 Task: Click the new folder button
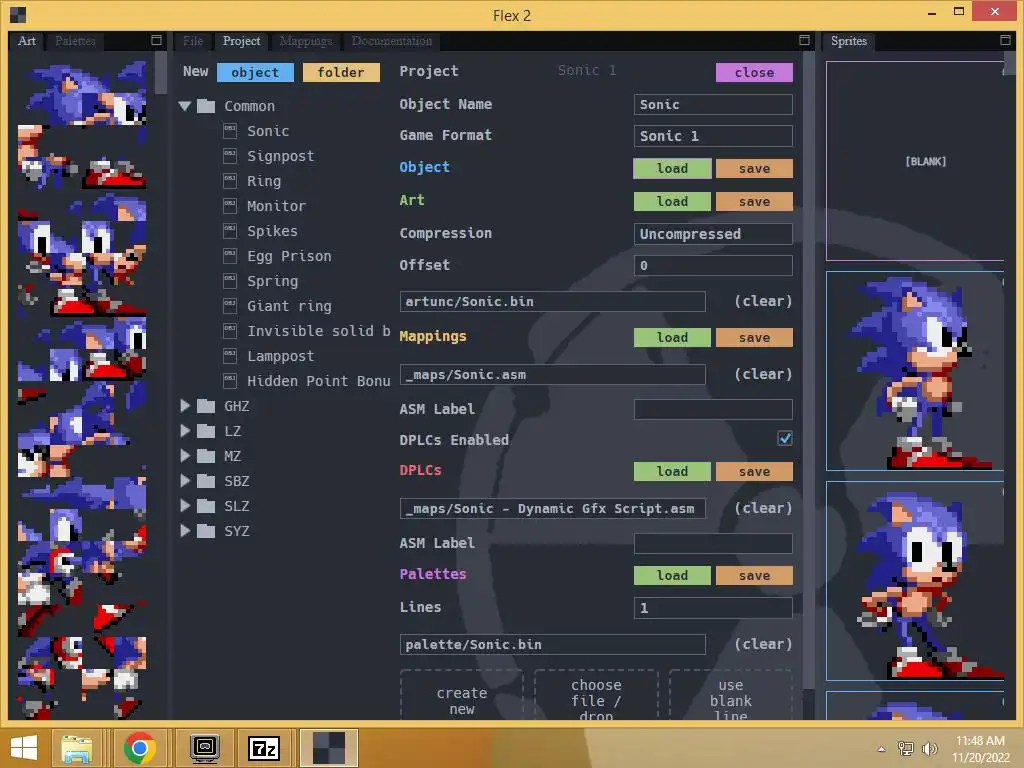coord(341,72)
